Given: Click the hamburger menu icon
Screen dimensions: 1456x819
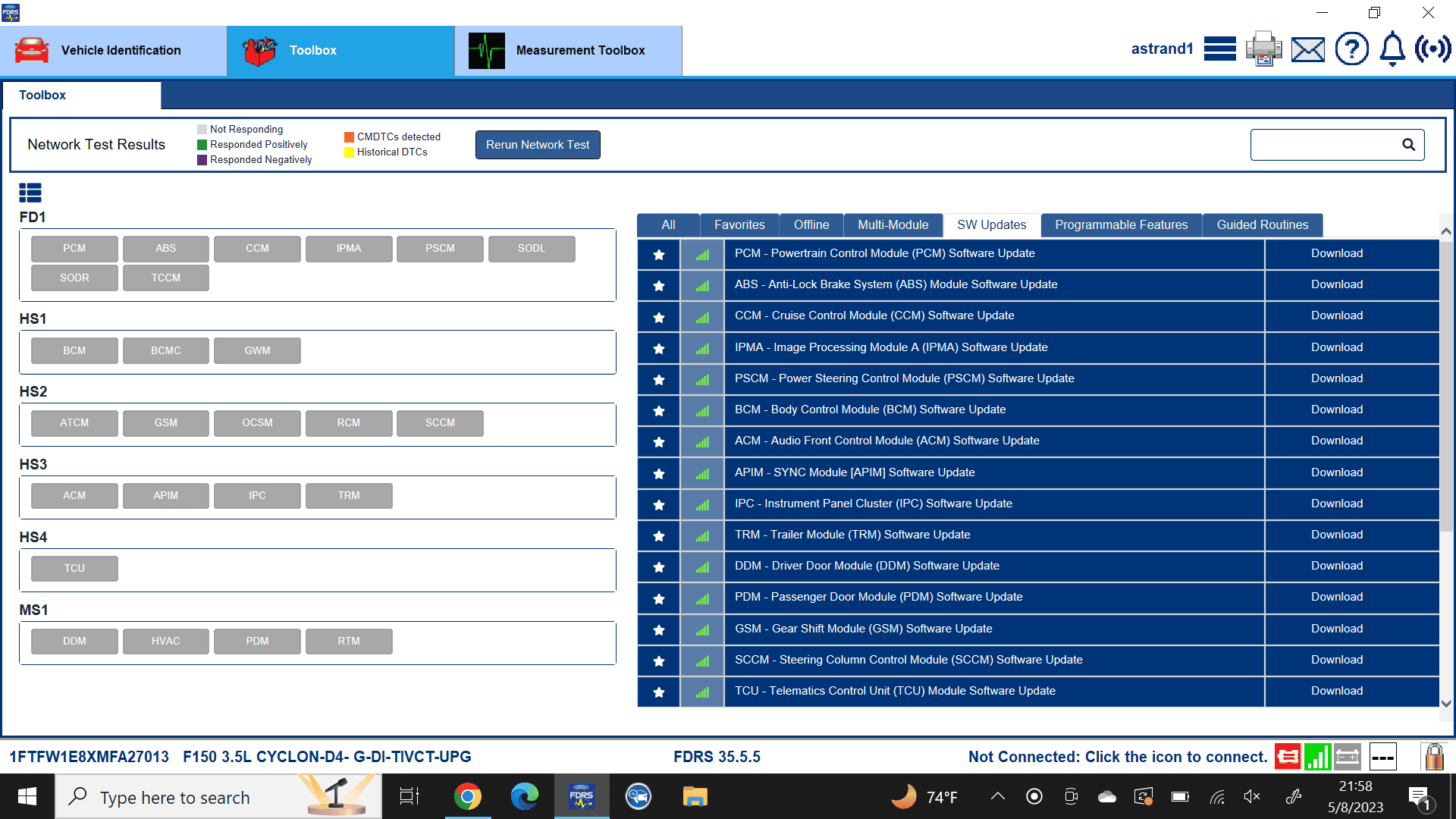Looking at the screenshot, I should coord(1219,49).
